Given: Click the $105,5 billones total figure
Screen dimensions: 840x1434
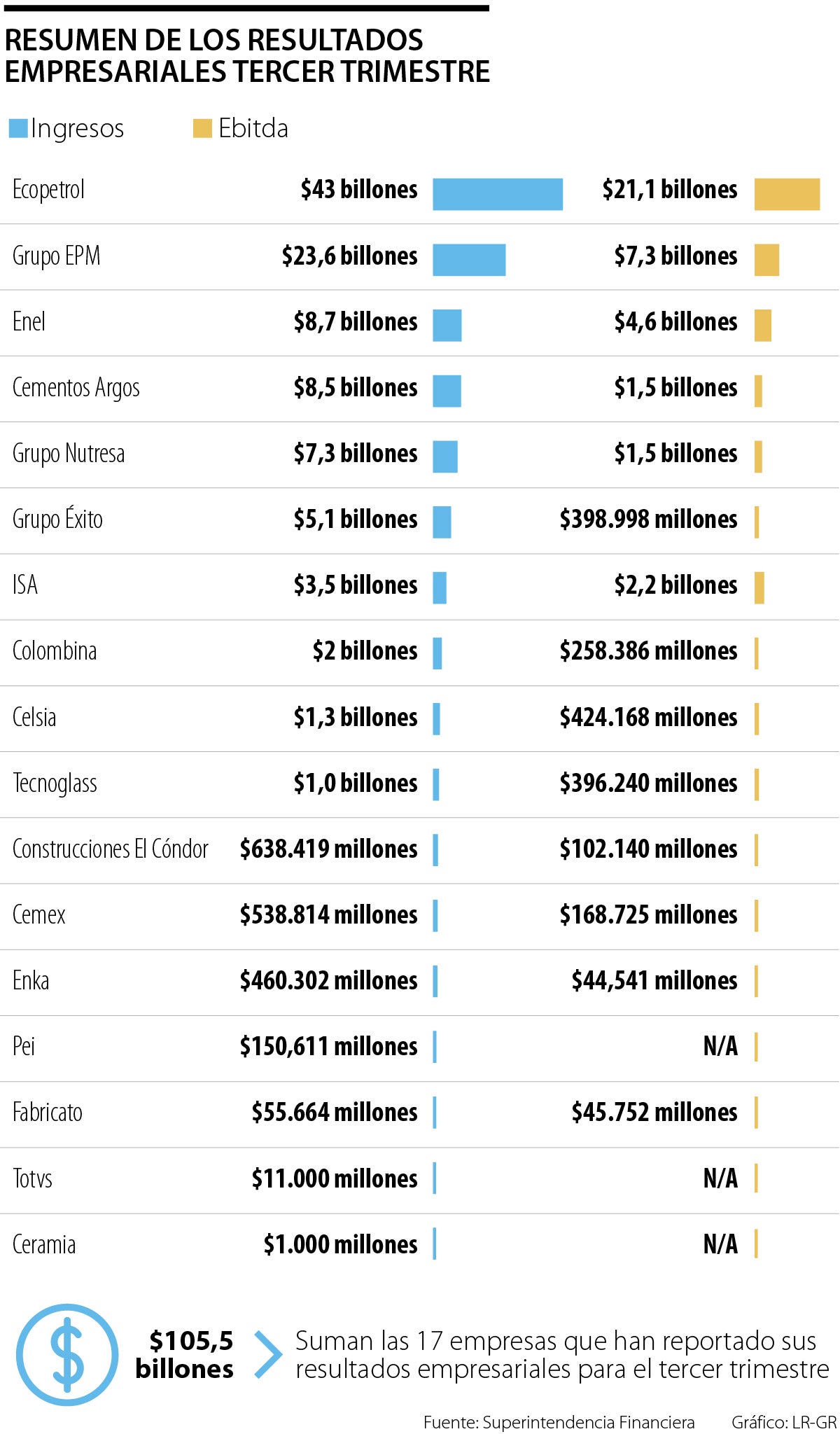Looking at the screenshot, I should [x=185, y=1354].
